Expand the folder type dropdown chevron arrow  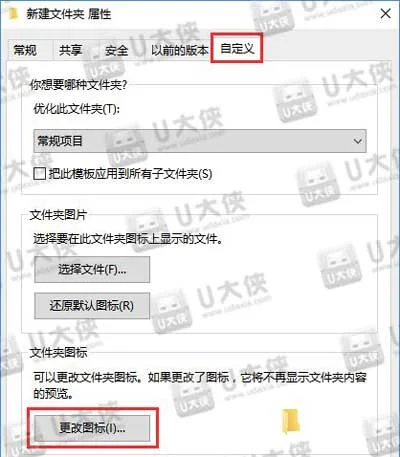pos(357,141)
